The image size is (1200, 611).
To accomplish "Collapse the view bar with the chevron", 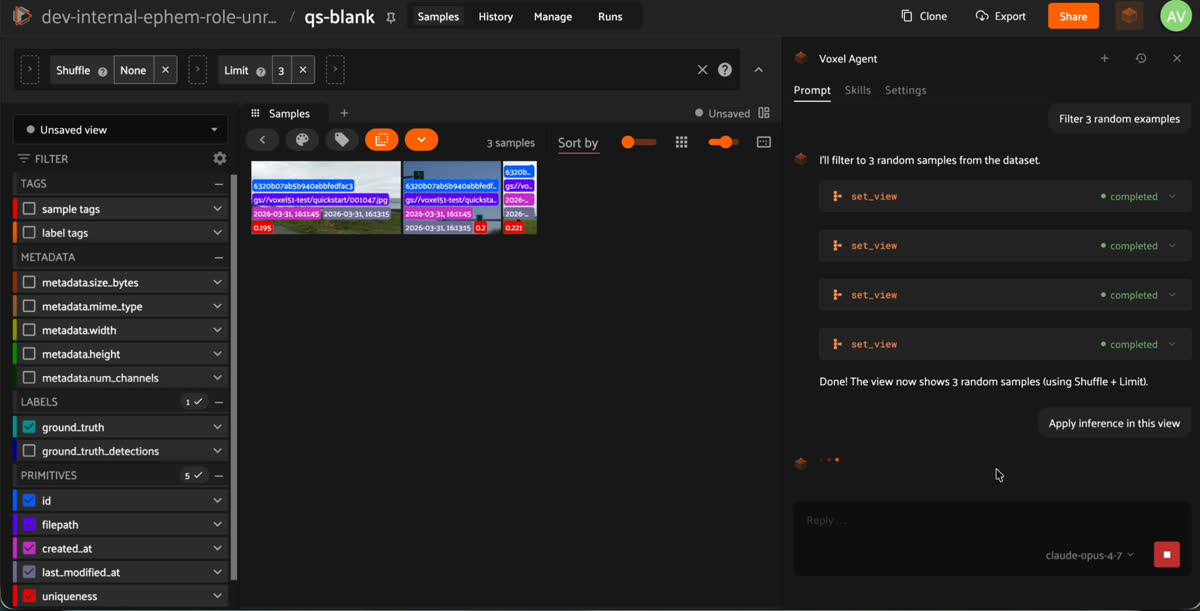I will [758, 70].
